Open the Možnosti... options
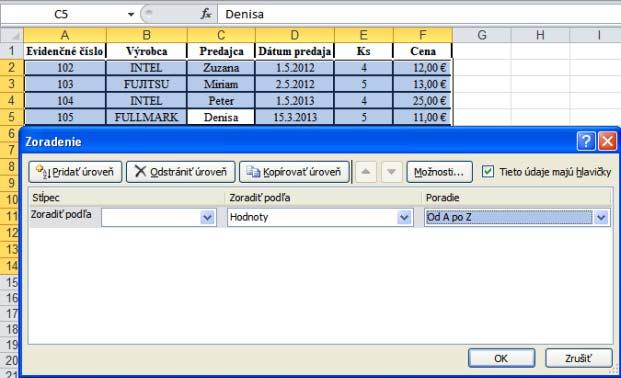621x378 pixels. coord(439,172)
